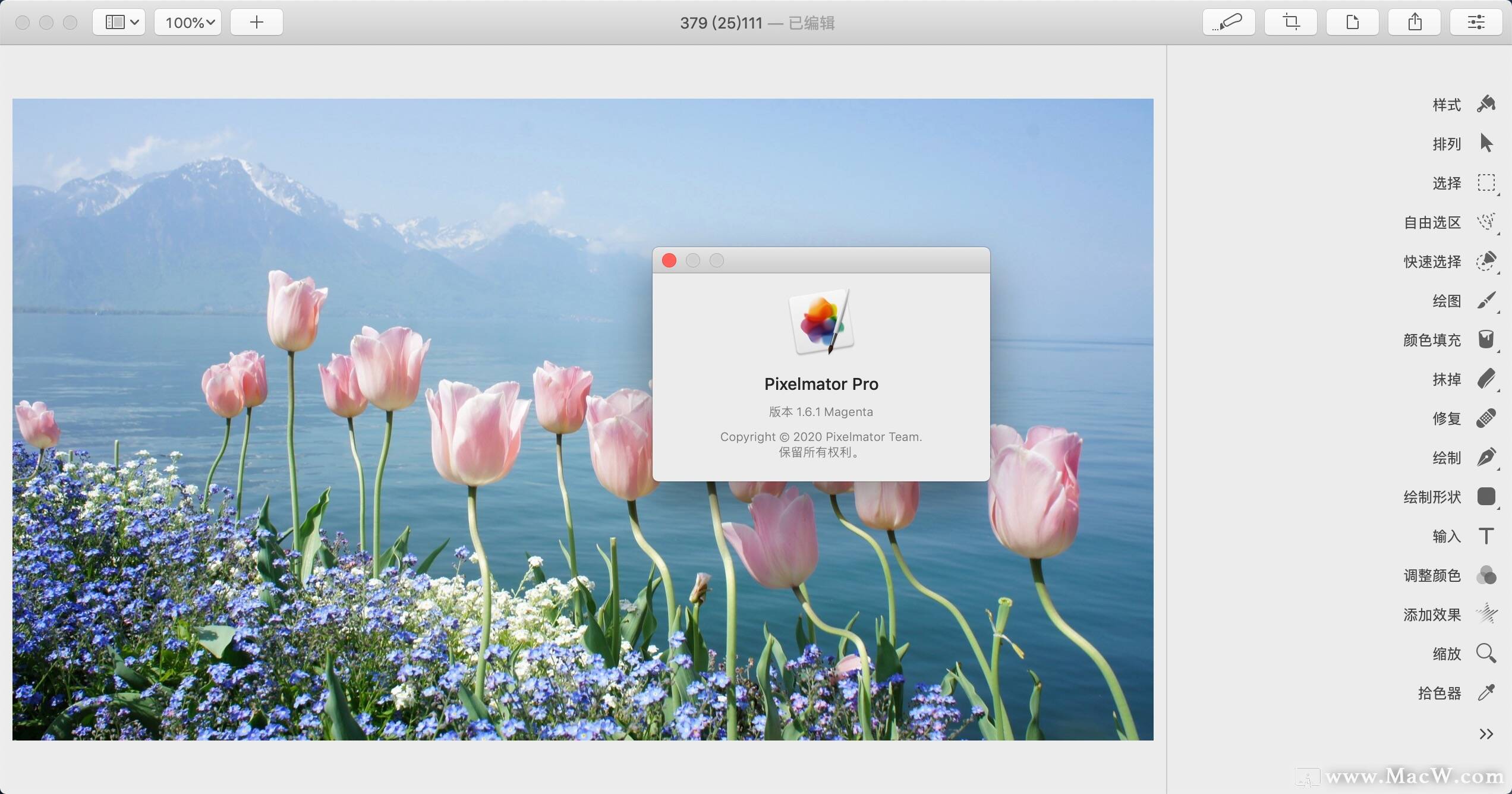
Task: Click the 调整颜色 label text
Action: [x=1432, y=575]
